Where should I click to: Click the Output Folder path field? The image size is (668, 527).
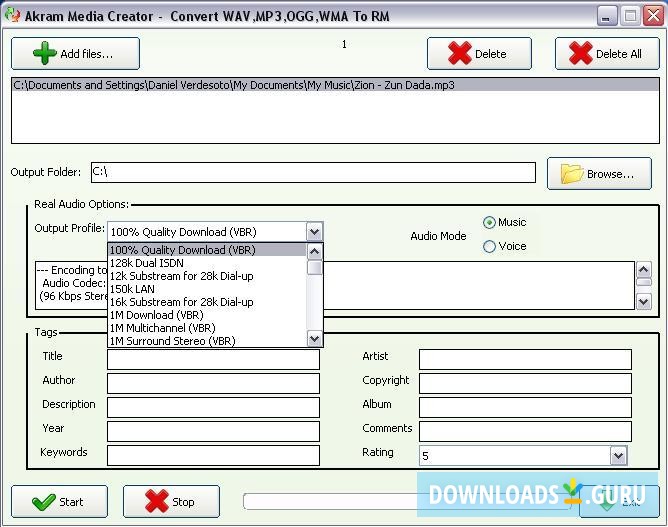click(x=312, y=173)
